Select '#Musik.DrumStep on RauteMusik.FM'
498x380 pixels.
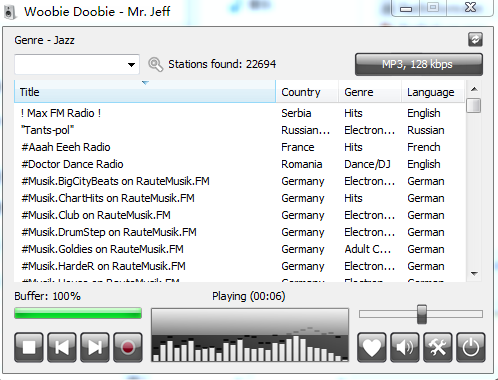click(239, 232)
